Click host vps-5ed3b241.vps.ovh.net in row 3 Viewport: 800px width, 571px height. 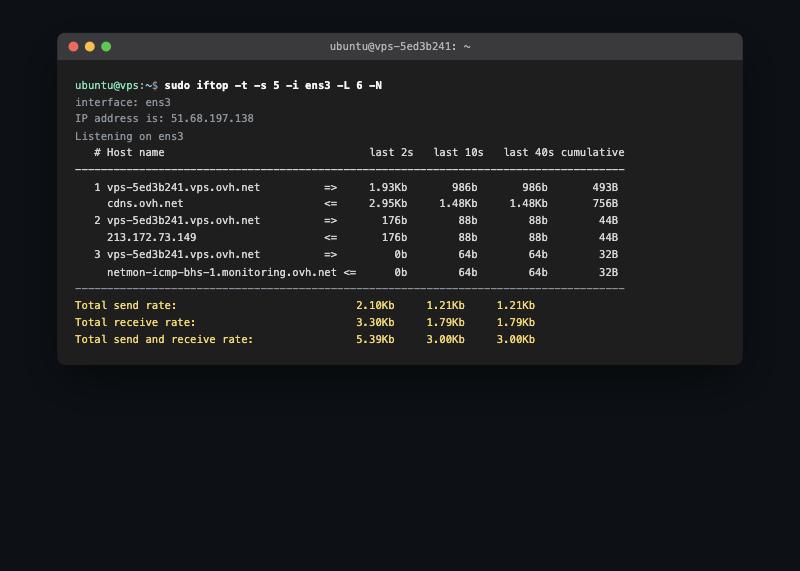[x=183, y=254]
